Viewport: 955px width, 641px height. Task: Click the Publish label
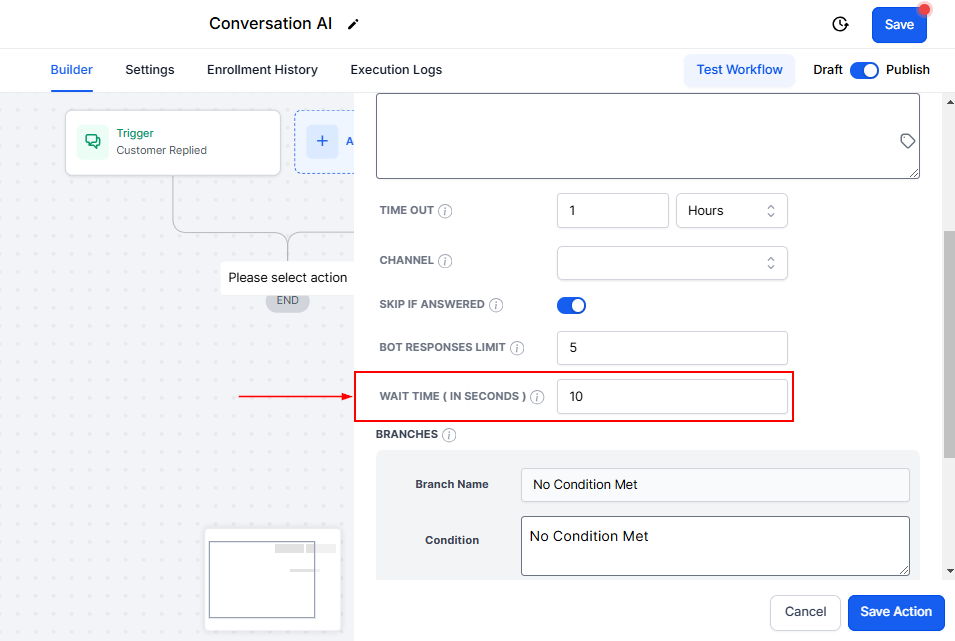coord(907,70)
